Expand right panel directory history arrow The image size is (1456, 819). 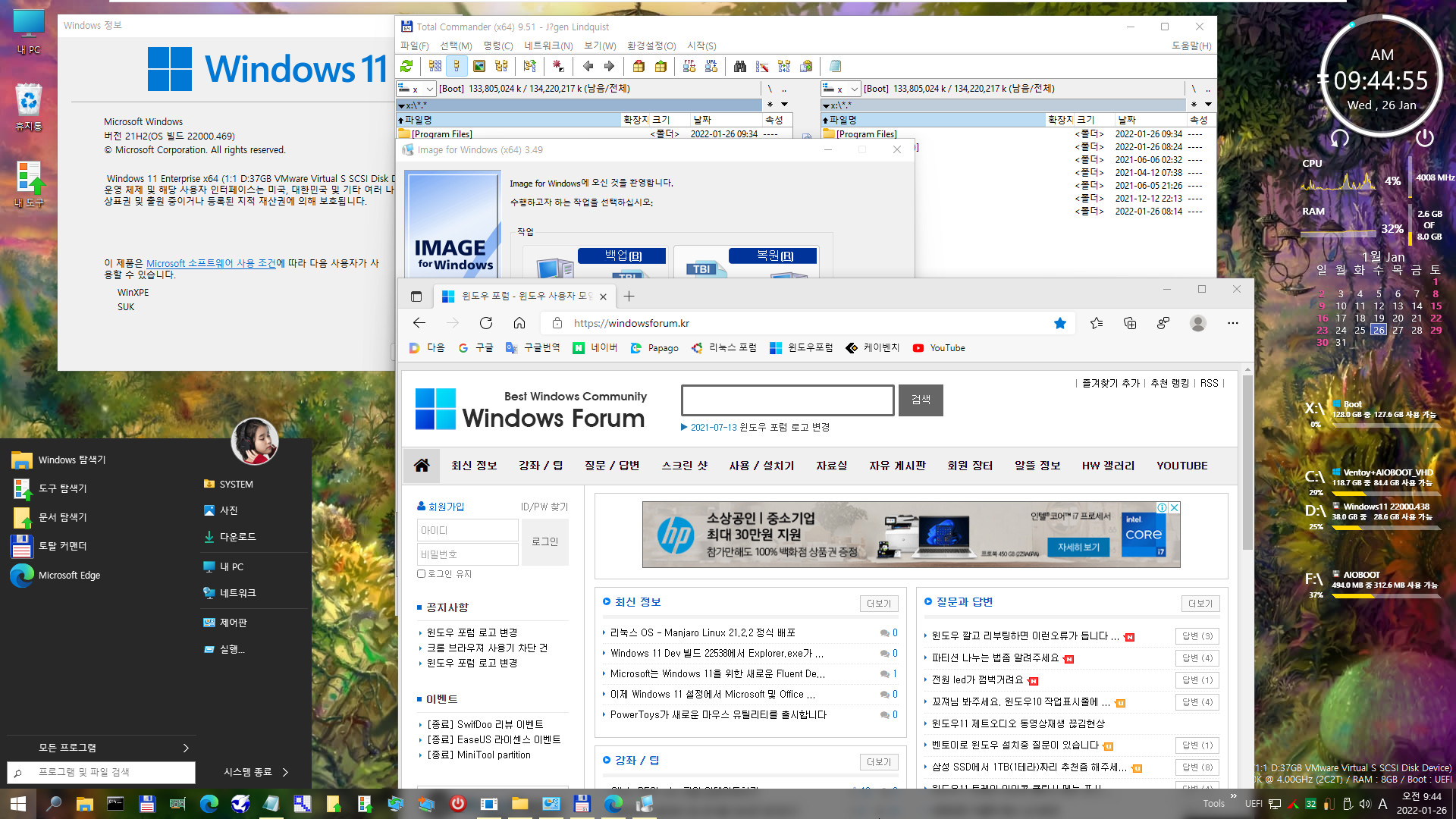click(x=1208, y=105)
